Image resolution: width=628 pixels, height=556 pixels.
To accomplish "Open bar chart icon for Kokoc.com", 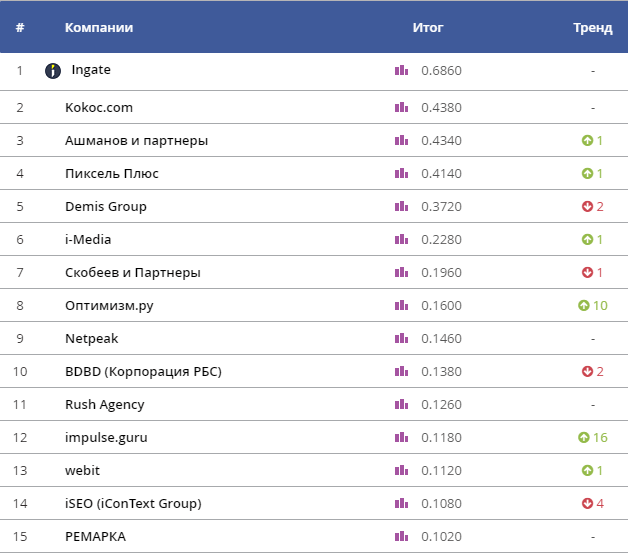I will coord(401,107).
